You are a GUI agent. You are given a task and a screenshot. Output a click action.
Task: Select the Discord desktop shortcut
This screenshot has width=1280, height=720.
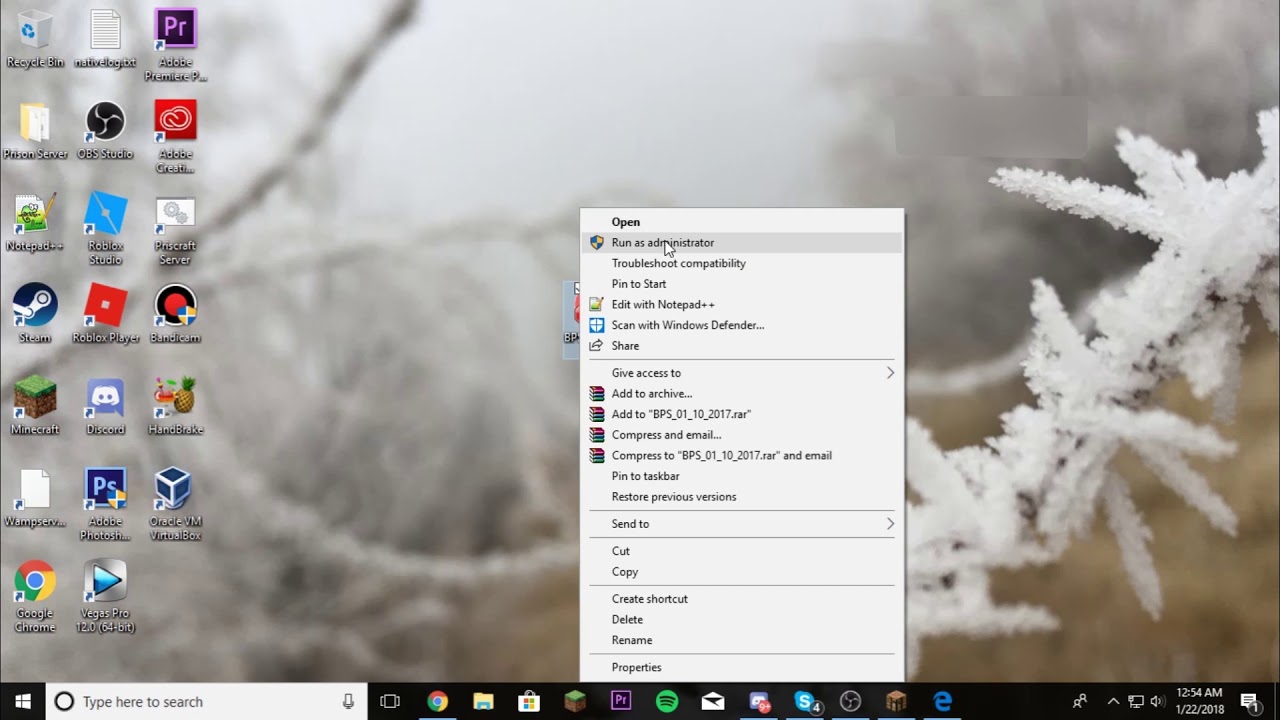click(x=105, y=406)
